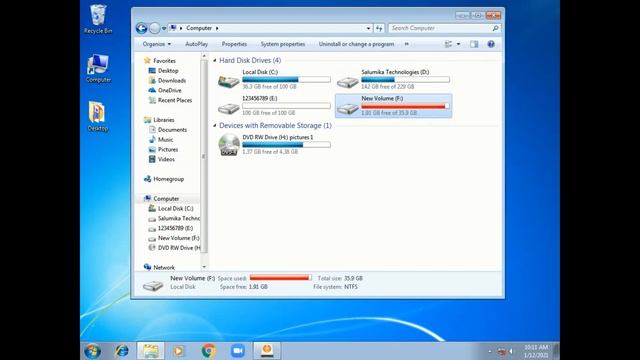640x360 pixels.
Task: Open the Help question mark icon
Action: click(491, 44)
